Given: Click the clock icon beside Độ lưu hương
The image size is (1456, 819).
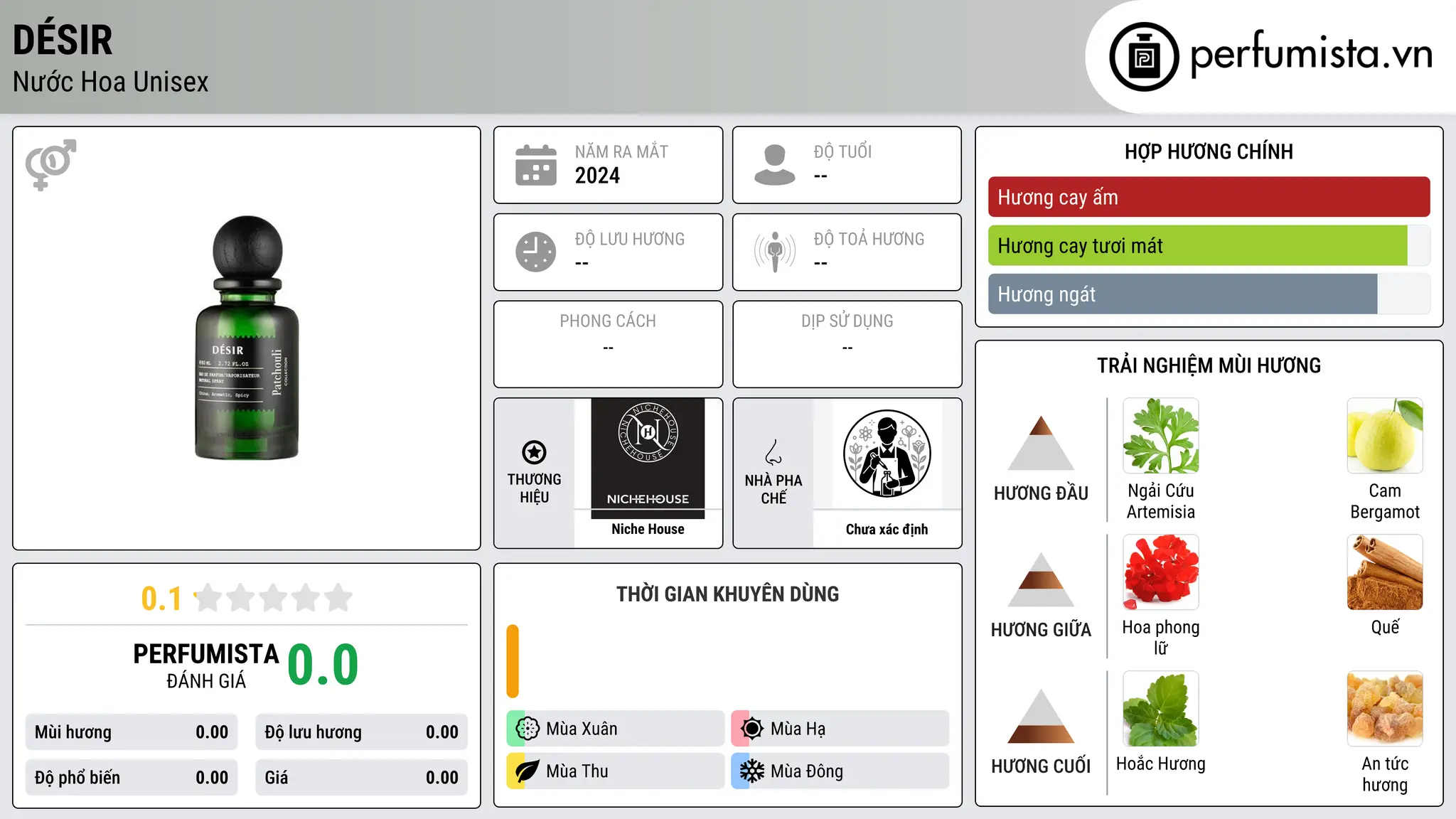Looking at the screenshot, I should (536, 252).
